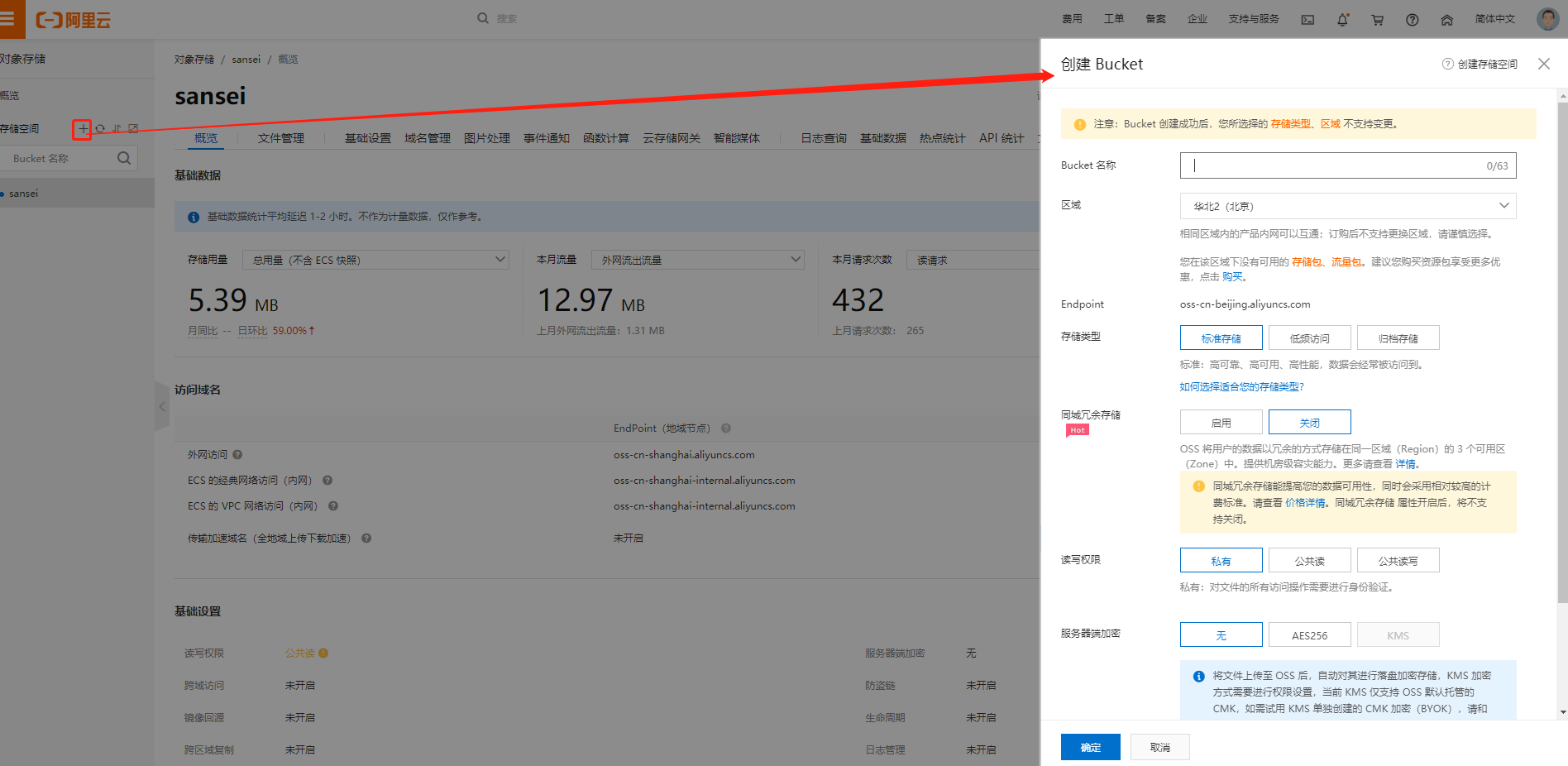Collapse the left sidebar with the arrow handle
The image size is (1568, 766).
162,406
